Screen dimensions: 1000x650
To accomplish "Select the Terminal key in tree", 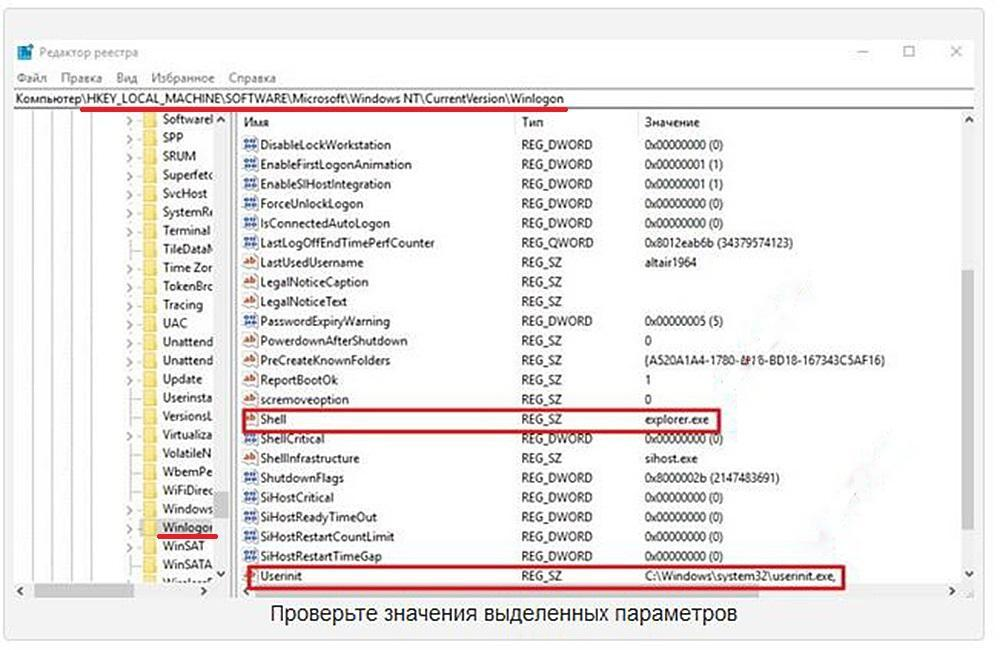I will (186, 230).
